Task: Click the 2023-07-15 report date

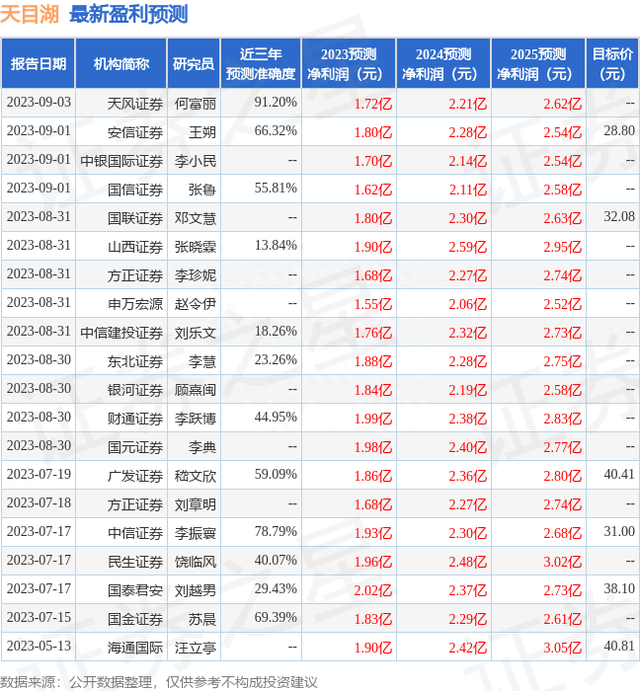Action: (39, 617)
